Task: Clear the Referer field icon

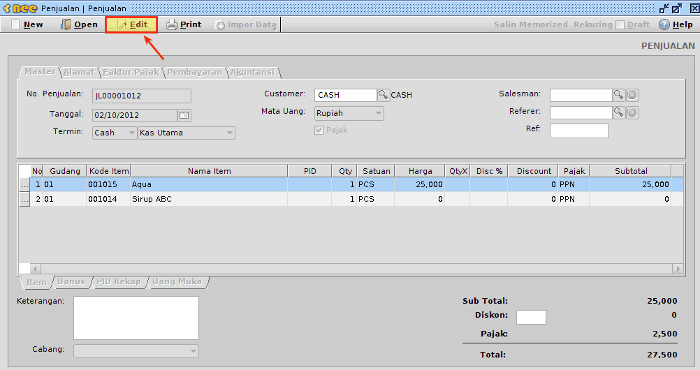Action: click(x=632, y=112)
